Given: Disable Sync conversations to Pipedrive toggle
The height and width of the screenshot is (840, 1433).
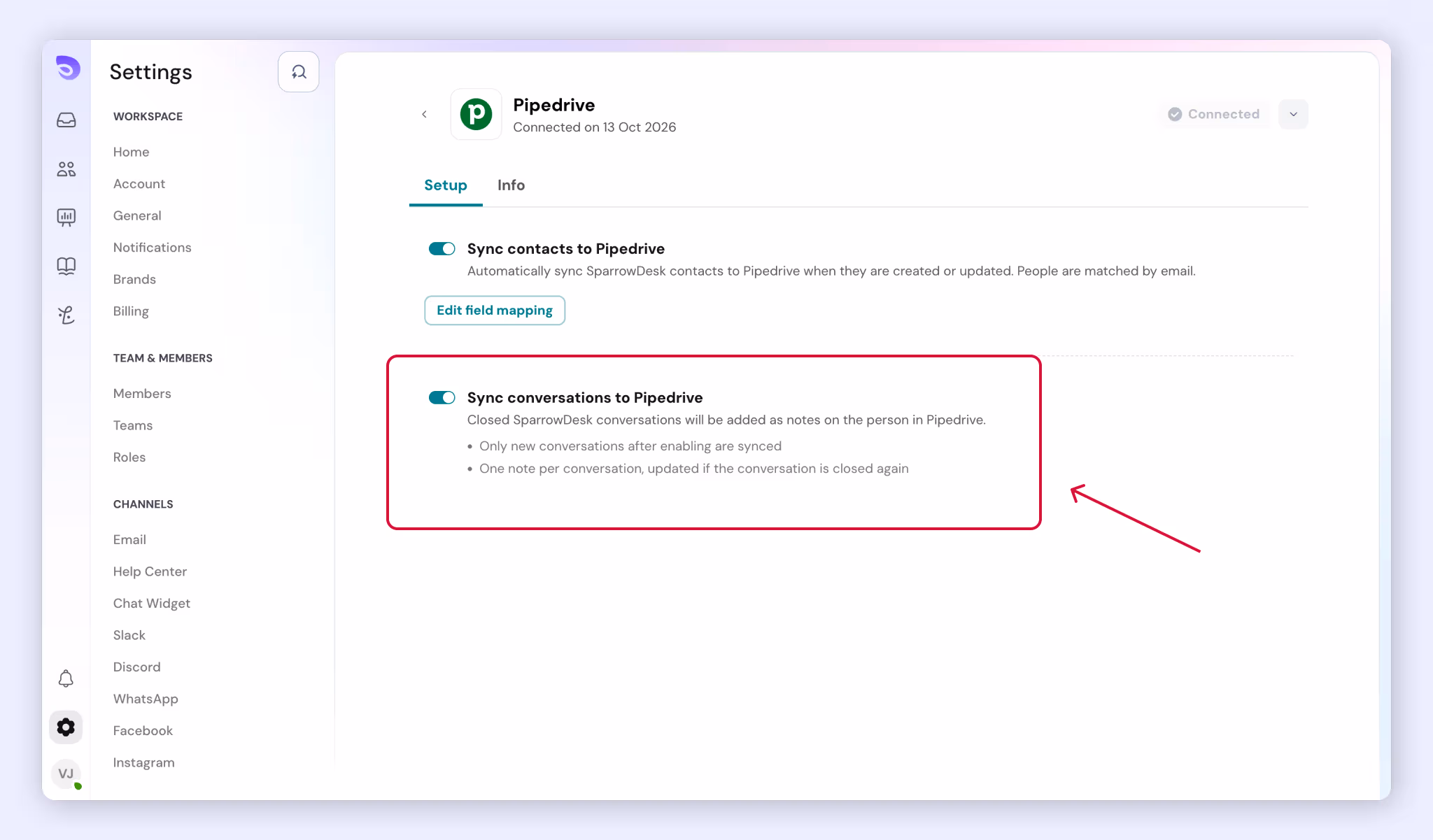Looking at the screenshot, I should click(x=442, y=398).
